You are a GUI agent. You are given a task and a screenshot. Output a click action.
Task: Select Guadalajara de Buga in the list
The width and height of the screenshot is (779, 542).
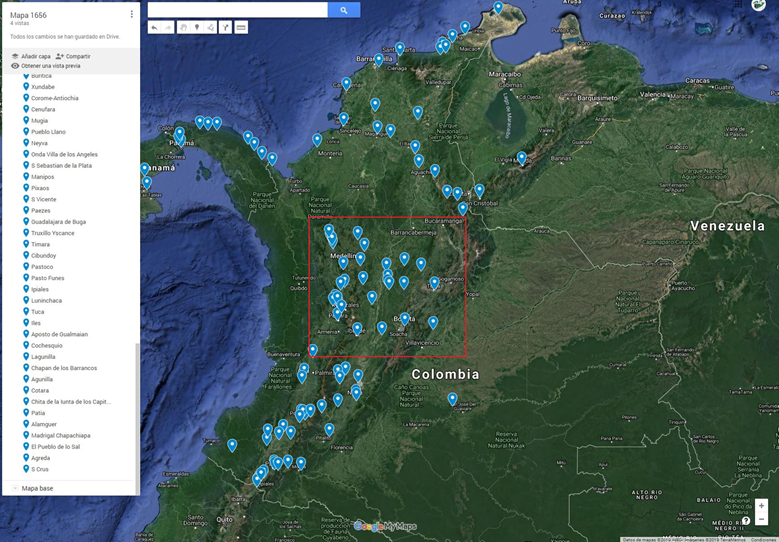58,222
